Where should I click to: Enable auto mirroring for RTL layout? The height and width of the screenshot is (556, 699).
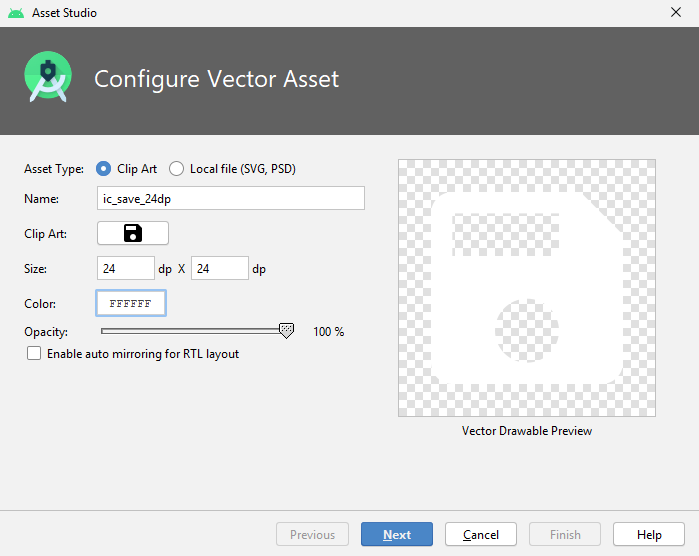[x=35, y=353]
